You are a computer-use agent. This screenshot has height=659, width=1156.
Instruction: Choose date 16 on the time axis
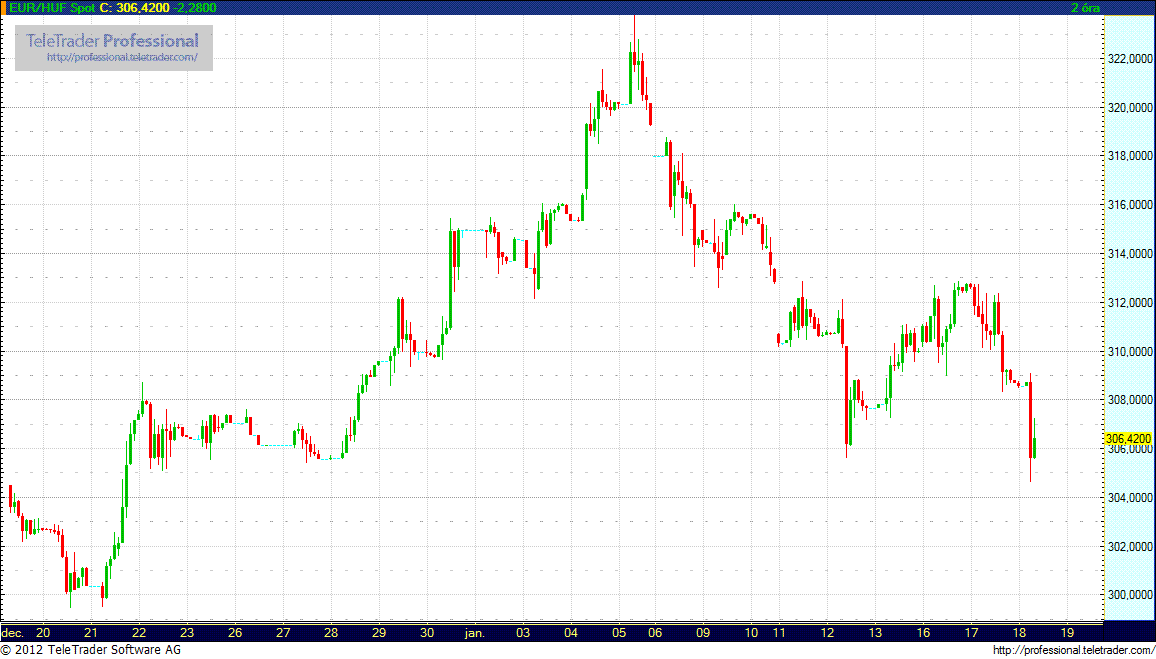[x=923, y=632]
